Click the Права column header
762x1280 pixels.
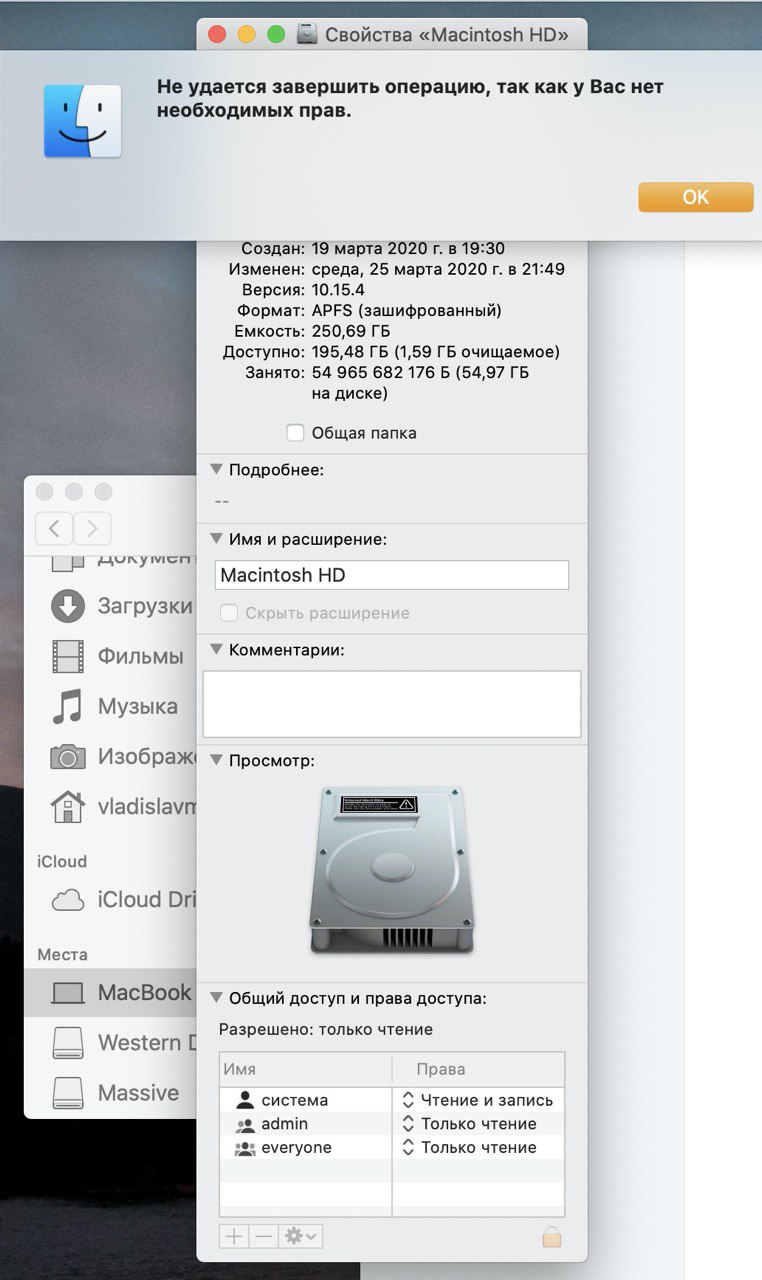click(x=478, y=1069)
